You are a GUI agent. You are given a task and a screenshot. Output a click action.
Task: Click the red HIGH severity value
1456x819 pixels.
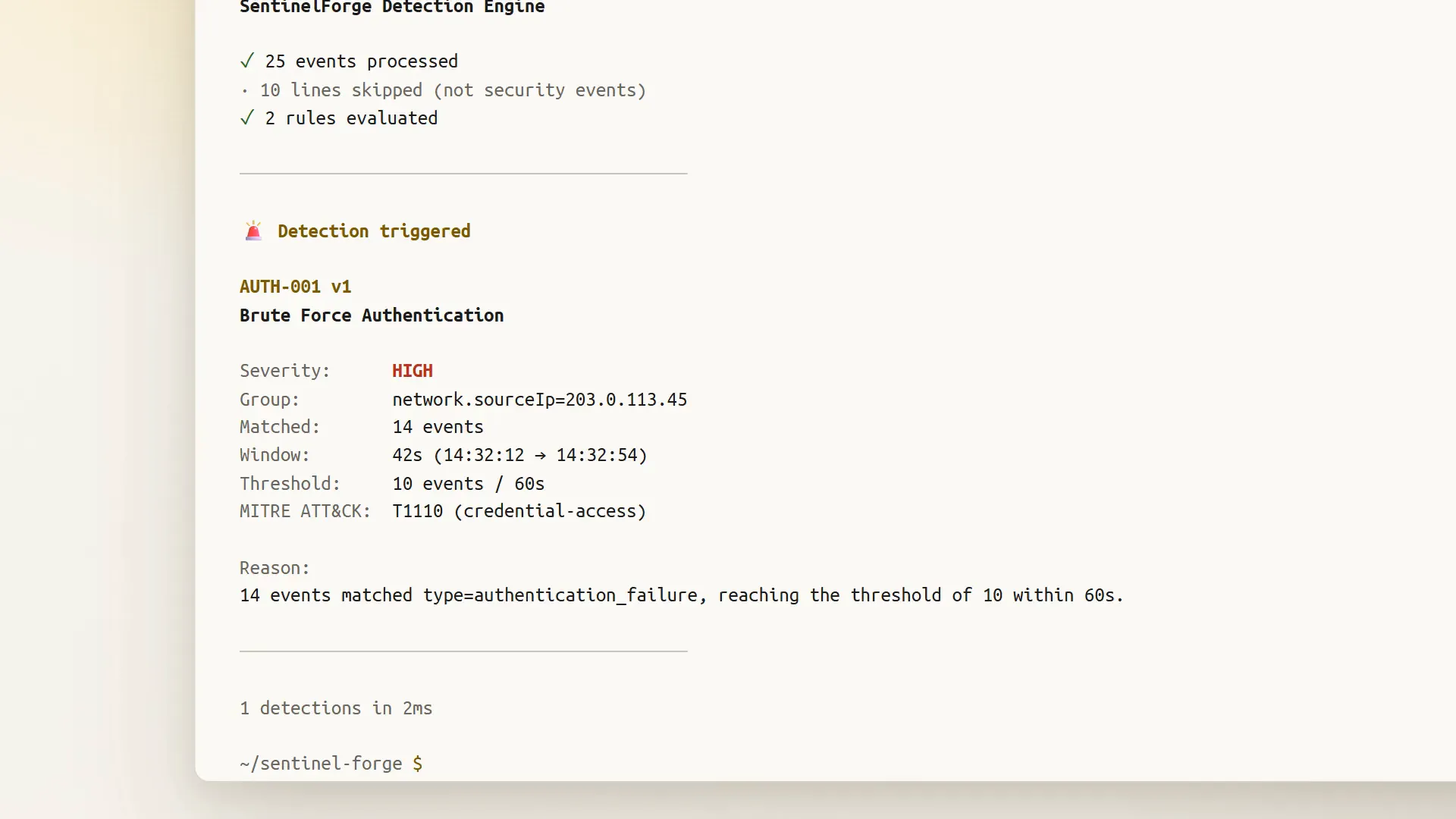coord(413,371)
